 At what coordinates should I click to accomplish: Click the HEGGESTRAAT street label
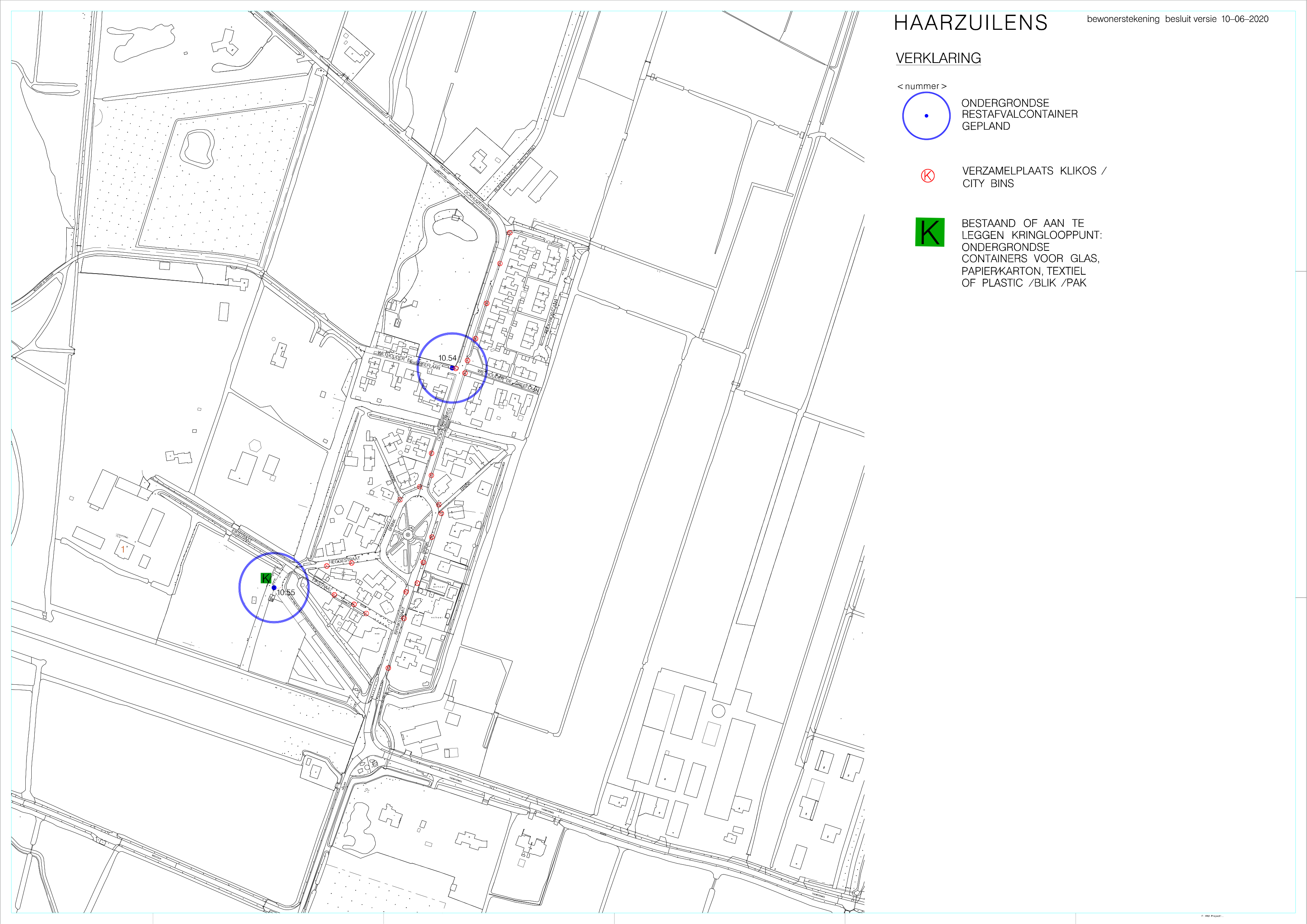(344, 561)
